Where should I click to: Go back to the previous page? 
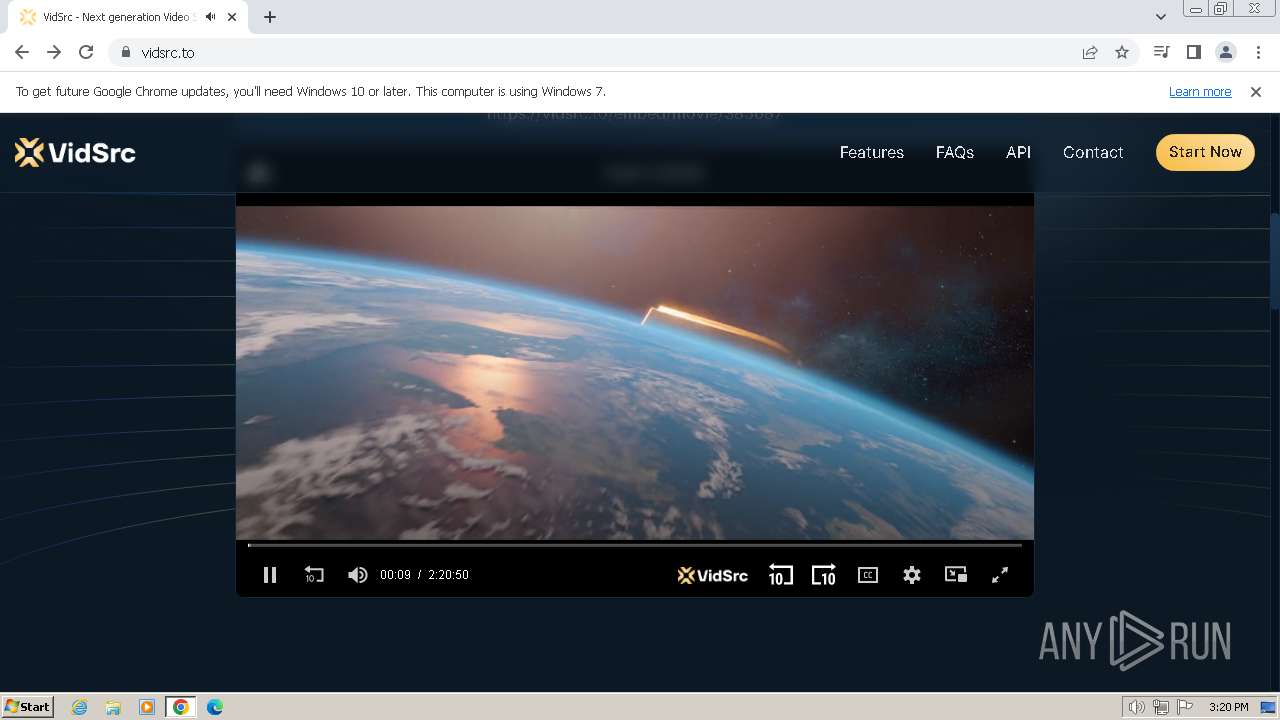[22, 52]
